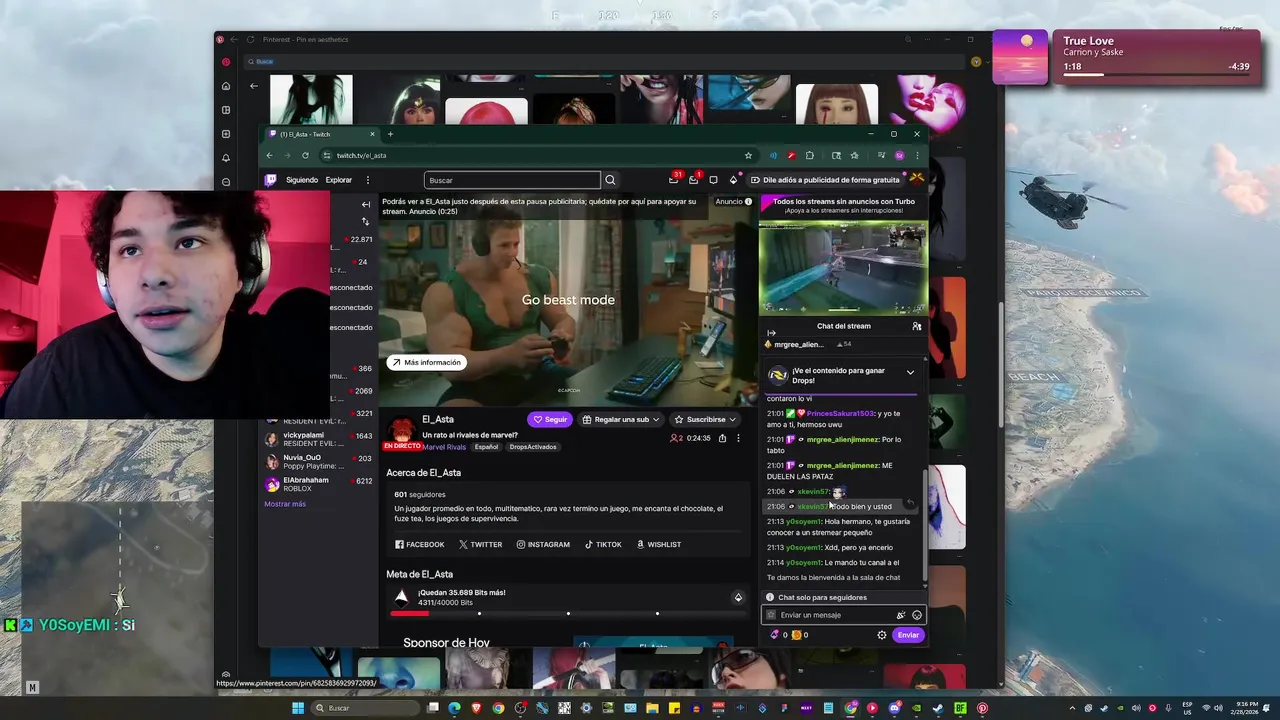
Task: Click the Enviar chat button
Action: (x=908, y=635)
